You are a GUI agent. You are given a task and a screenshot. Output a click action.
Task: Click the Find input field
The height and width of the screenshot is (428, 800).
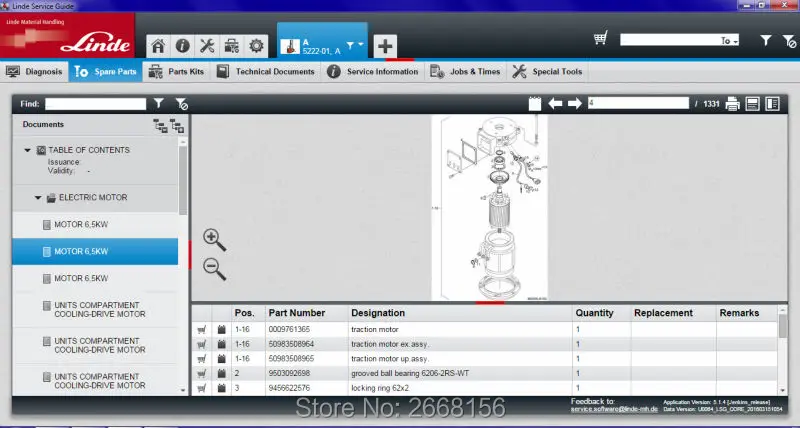tap(95, 104)
